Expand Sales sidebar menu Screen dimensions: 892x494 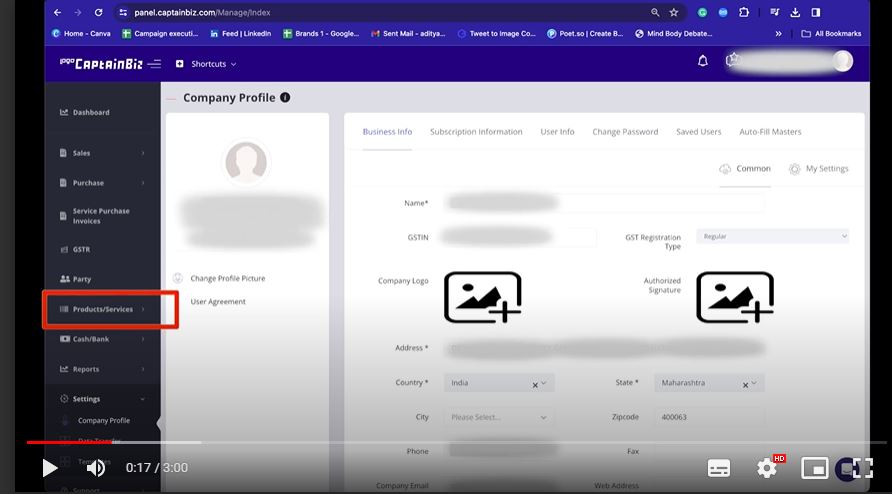point(102,153)
